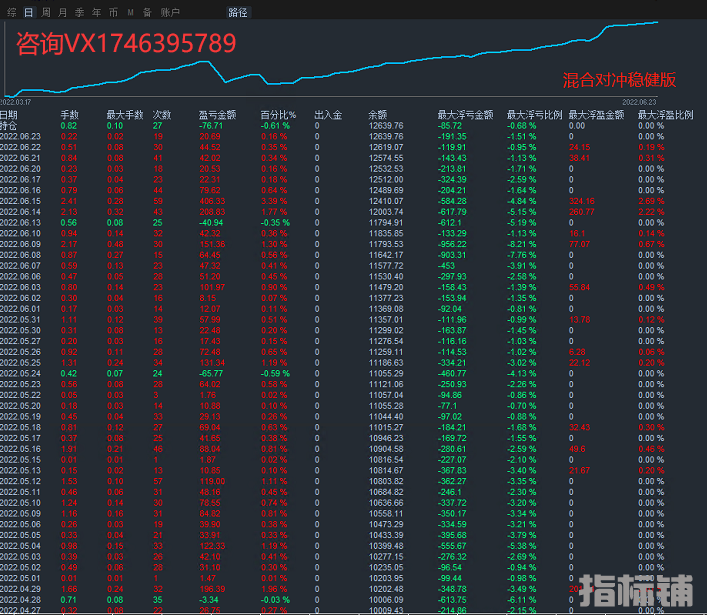Click the 余额 balance column header
The height and width of the screenshot is (615, 707).
378,115
